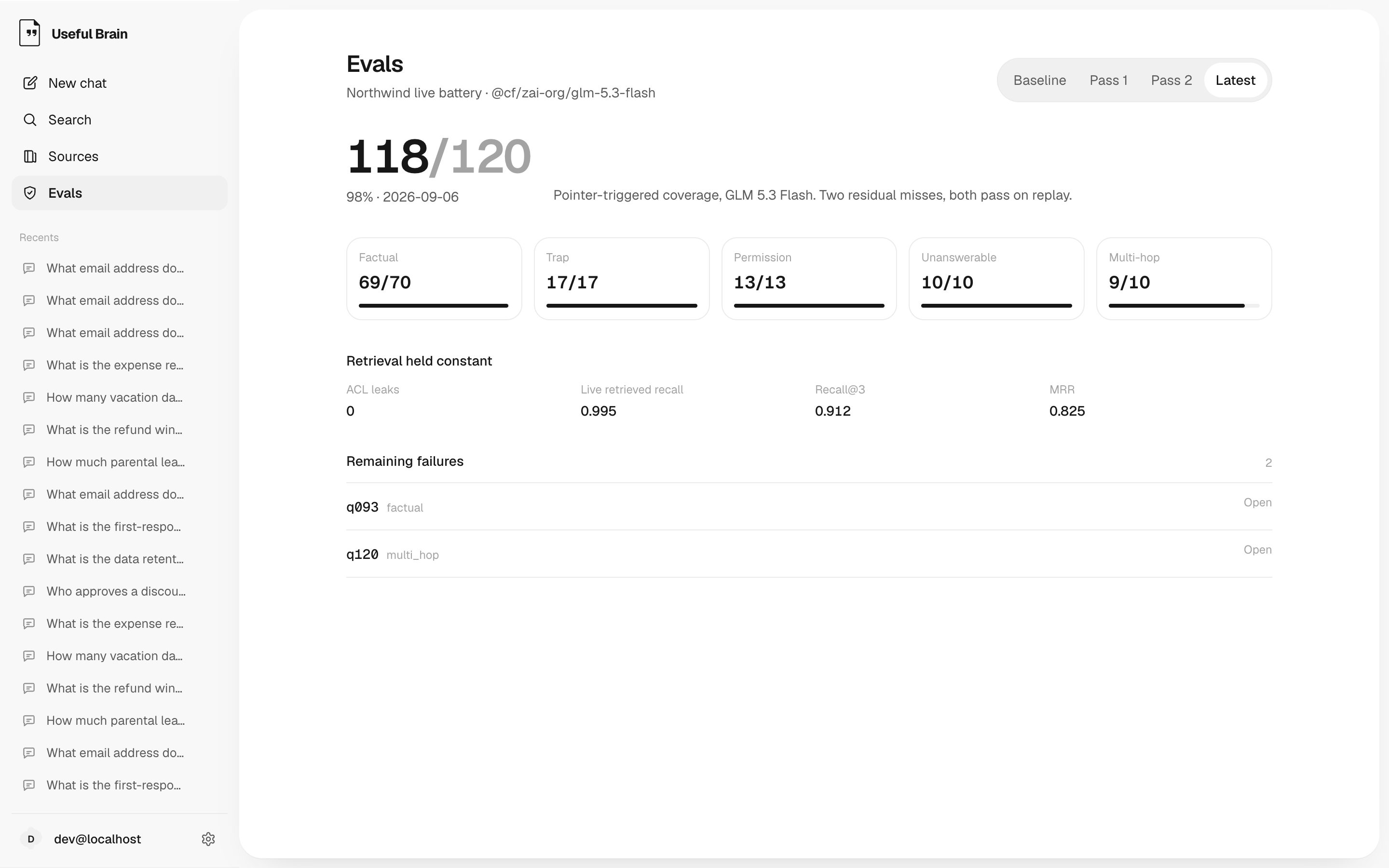Click the "Pointer-triggered coverage" summary sentence

coord(812,195)
